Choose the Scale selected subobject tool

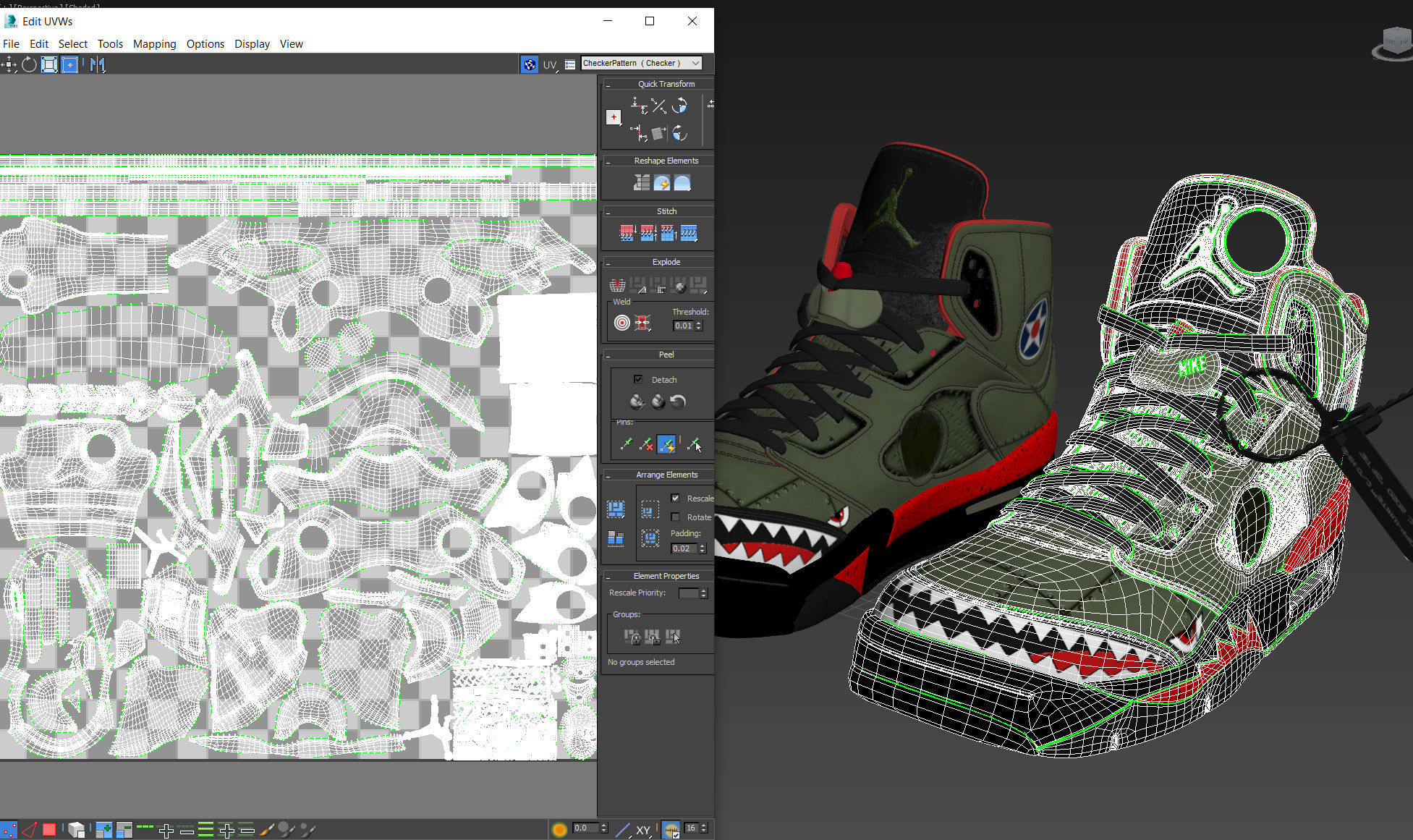[x=49, y=64]
